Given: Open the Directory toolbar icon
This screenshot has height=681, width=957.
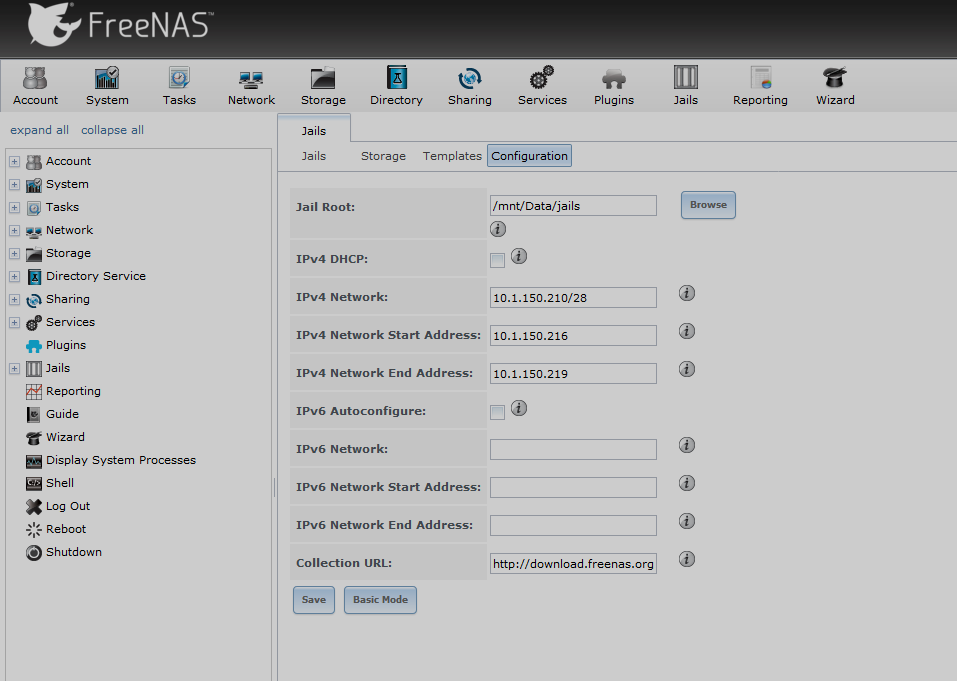Looking at the screenshot, I should tap(396, 86).
